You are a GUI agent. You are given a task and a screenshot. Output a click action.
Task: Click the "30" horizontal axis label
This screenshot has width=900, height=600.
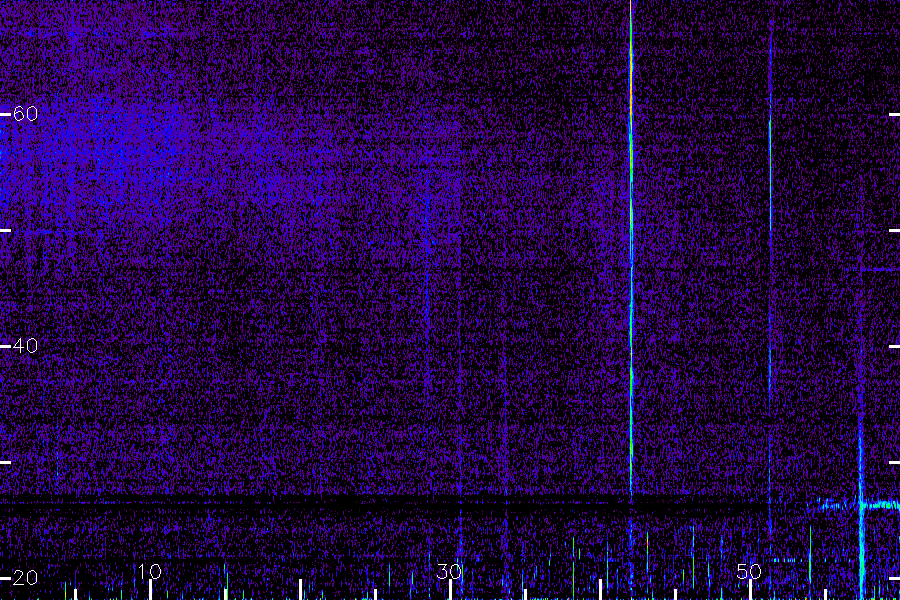[449, 571]
